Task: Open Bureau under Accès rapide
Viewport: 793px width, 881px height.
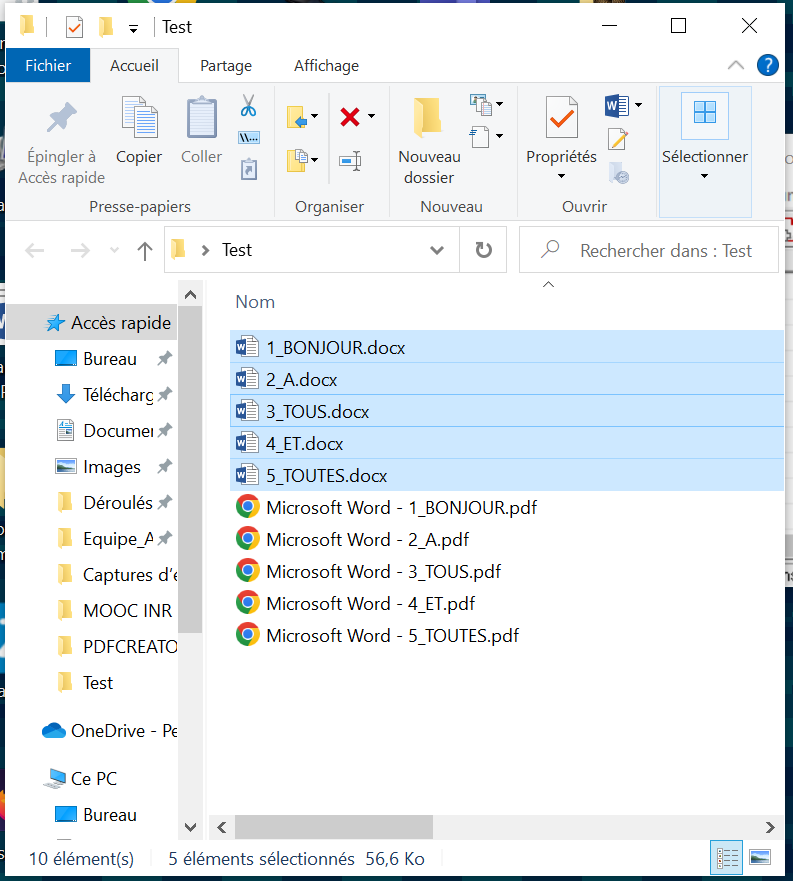Action: (x=110, y=358)
